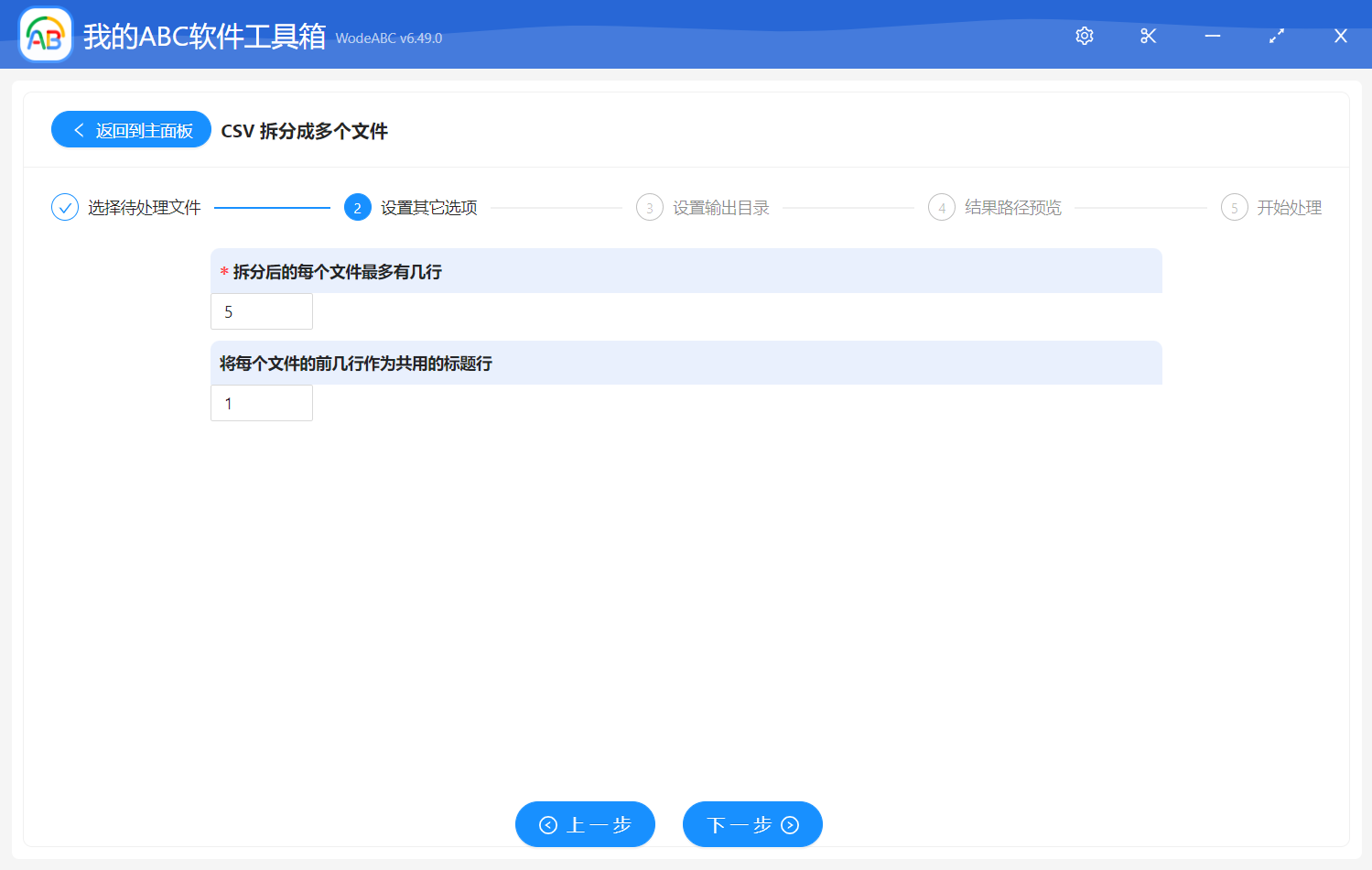
Task: Click the back arrow icon inside 上一步
Action: point(547,824)
